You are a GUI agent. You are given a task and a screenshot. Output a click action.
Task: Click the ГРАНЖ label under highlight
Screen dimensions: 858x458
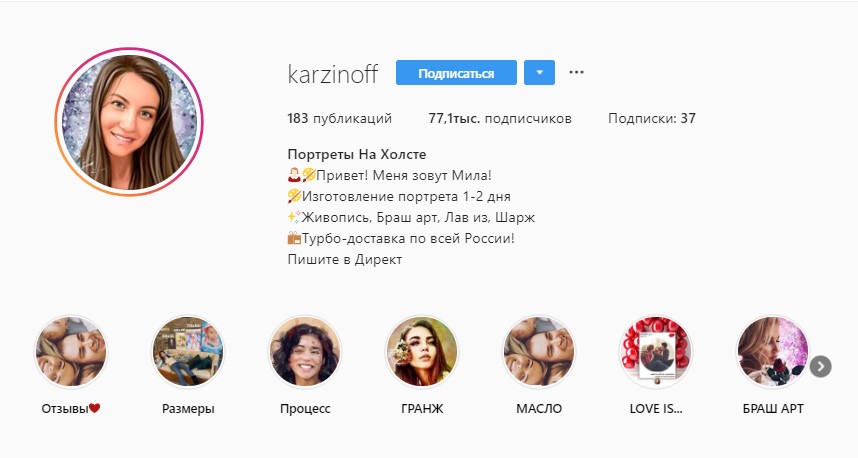click(422, 409)
